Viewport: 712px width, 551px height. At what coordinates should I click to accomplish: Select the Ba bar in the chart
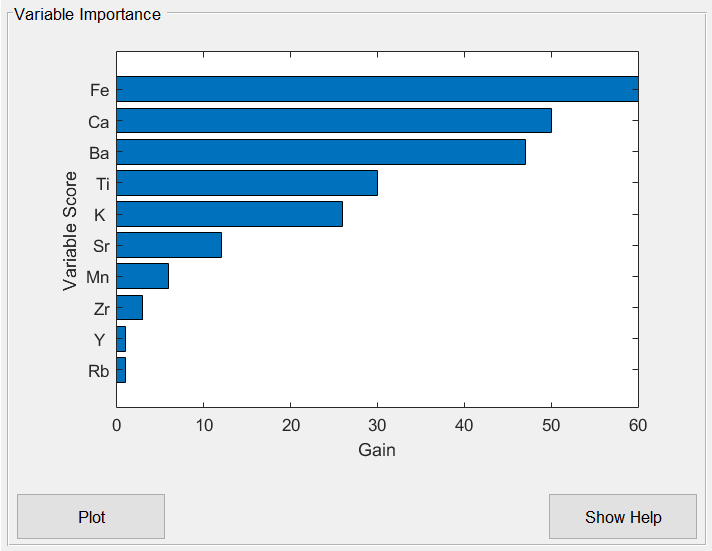(321, 152)
